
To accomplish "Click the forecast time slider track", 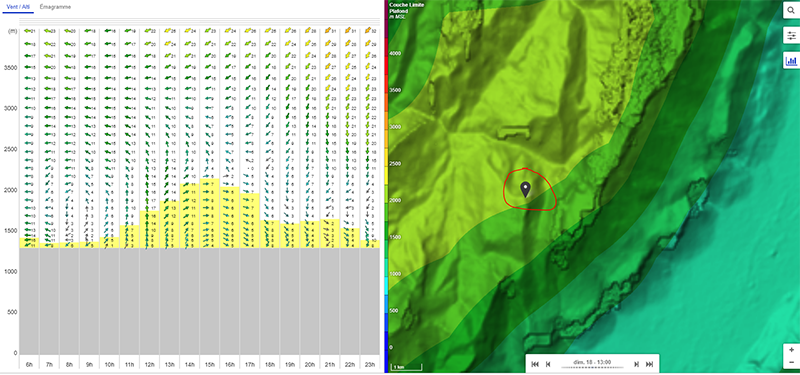I will pyautogui.click(x=592, y=368).
